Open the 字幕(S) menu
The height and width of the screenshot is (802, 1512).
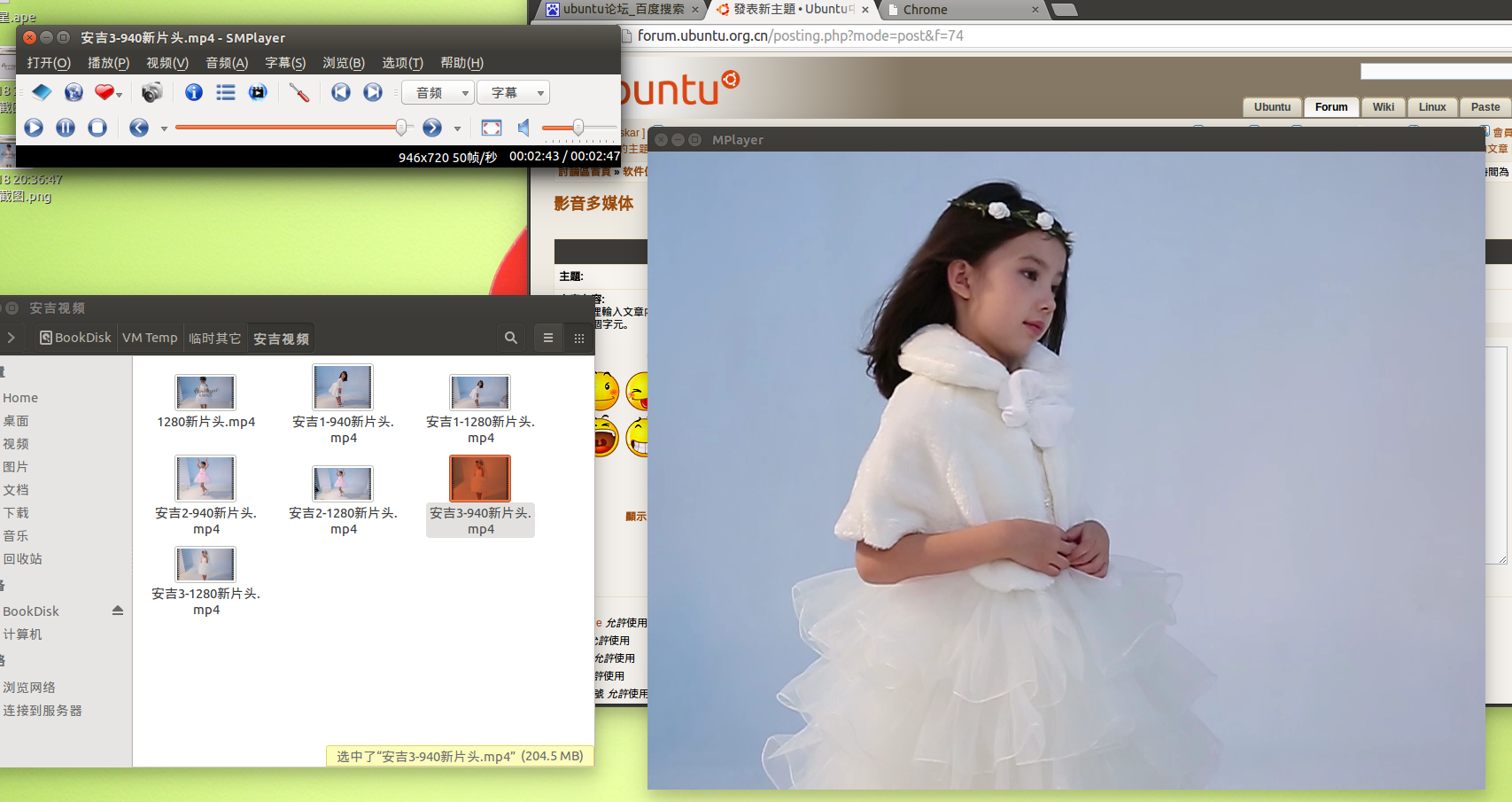pos(285,63)
